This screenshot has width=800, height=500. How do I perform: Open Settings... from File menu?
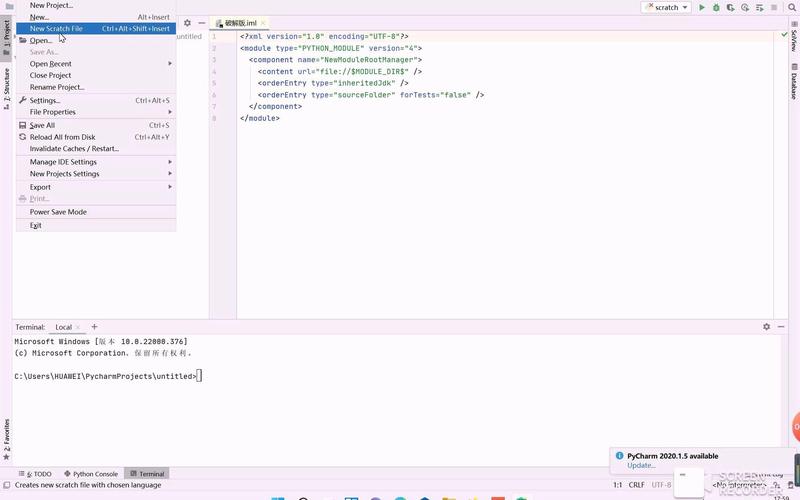96,101
